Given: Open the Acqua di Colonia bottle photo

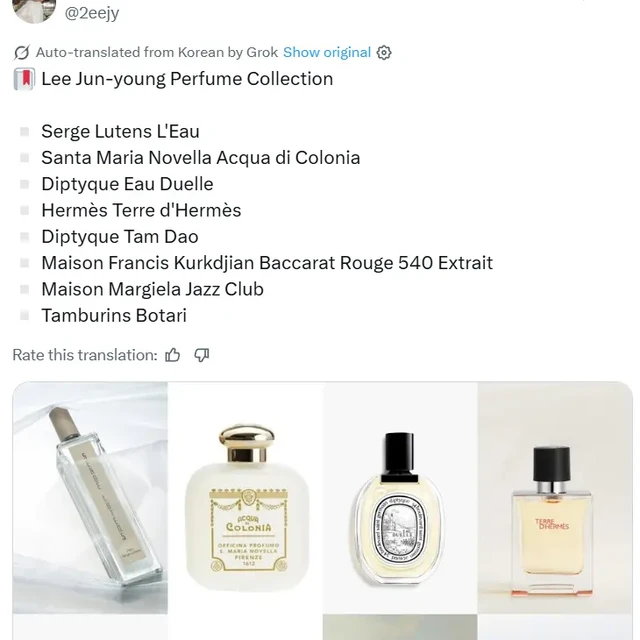Looking at the screenshot, I should tap(245, 498).
